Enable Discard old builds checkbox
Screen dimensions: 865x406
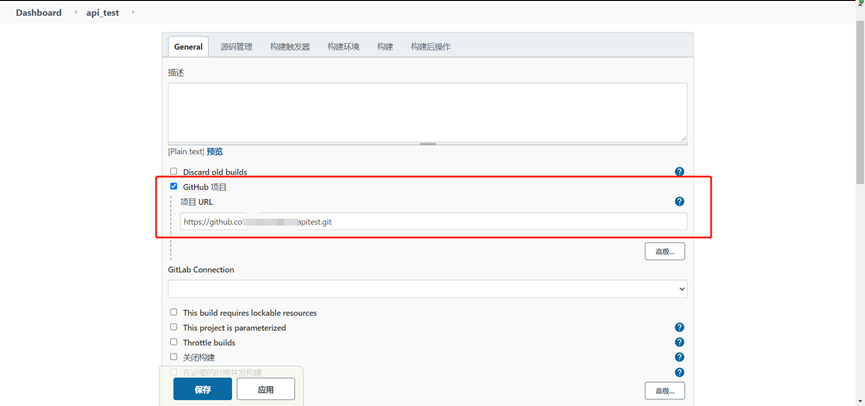click(x=174, y=172)
